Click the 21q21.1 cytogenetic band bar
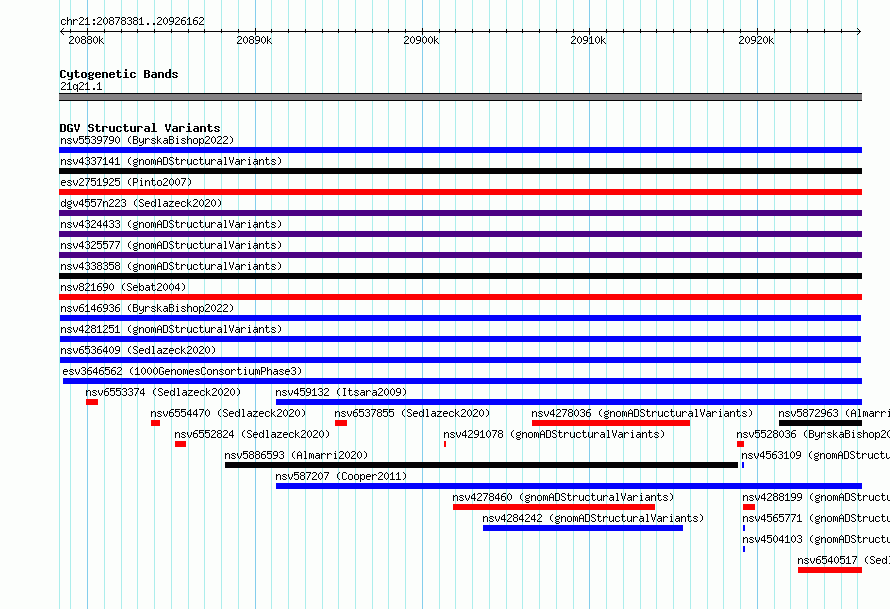The width and height of the screenshot is (890, 609). pos(460,97)
